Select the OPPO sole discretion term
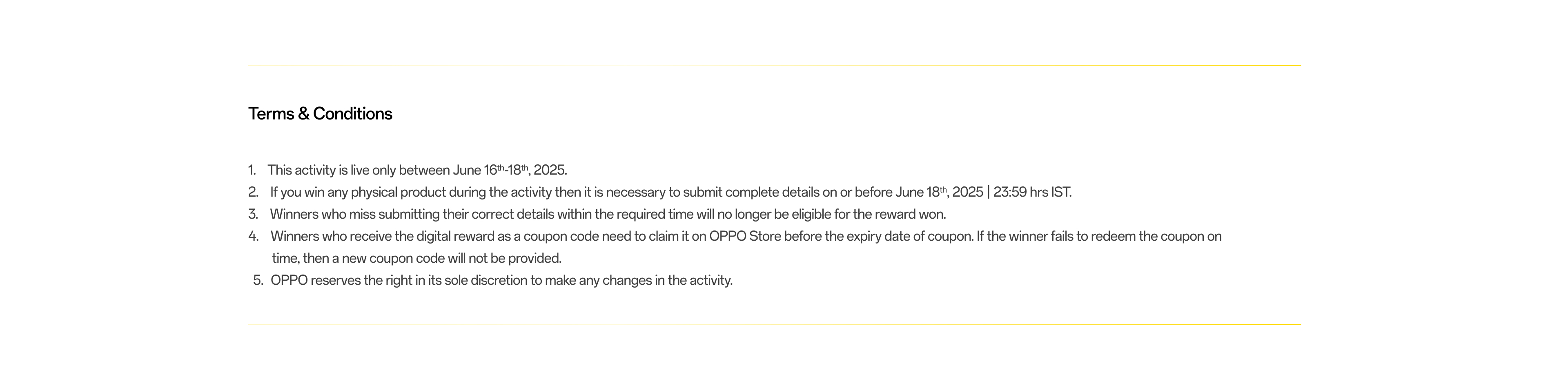The image size is (1568, 390). click(501, 281)
